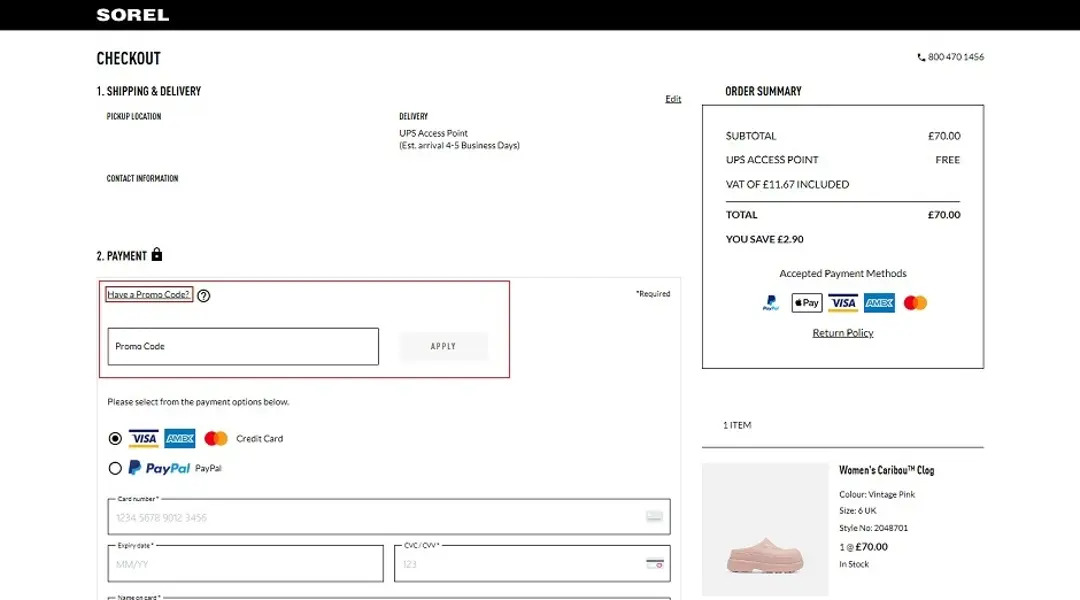
Task: Click the 'Accepted Payment Methods' text
Action: 842,273
